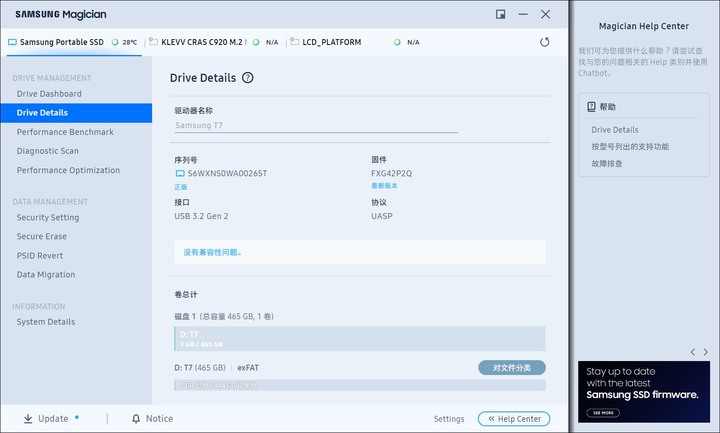
Task: Click the Samsung SSD firmware banner image
Action: (644, 392)
